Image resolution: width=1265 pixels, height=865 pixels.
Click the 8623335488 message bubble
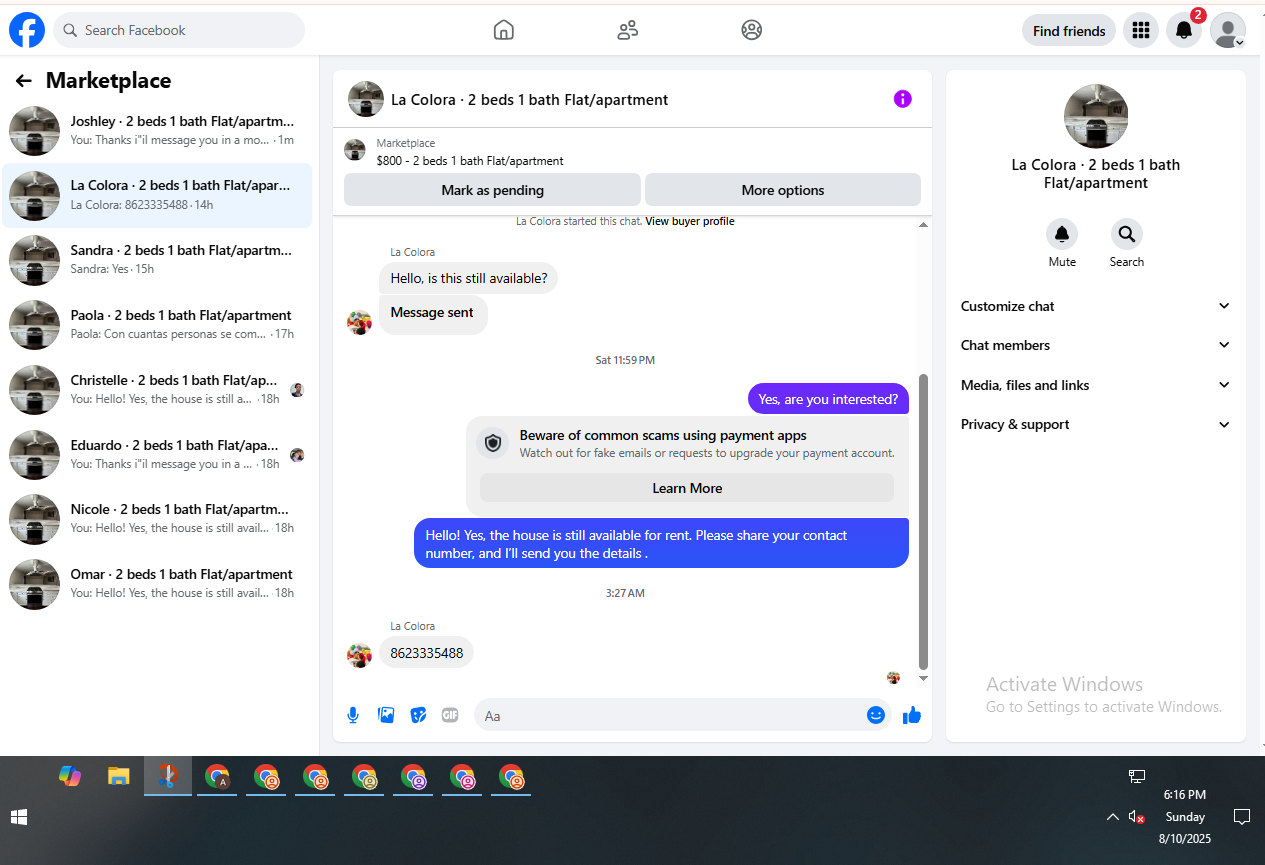click(427, 653)
